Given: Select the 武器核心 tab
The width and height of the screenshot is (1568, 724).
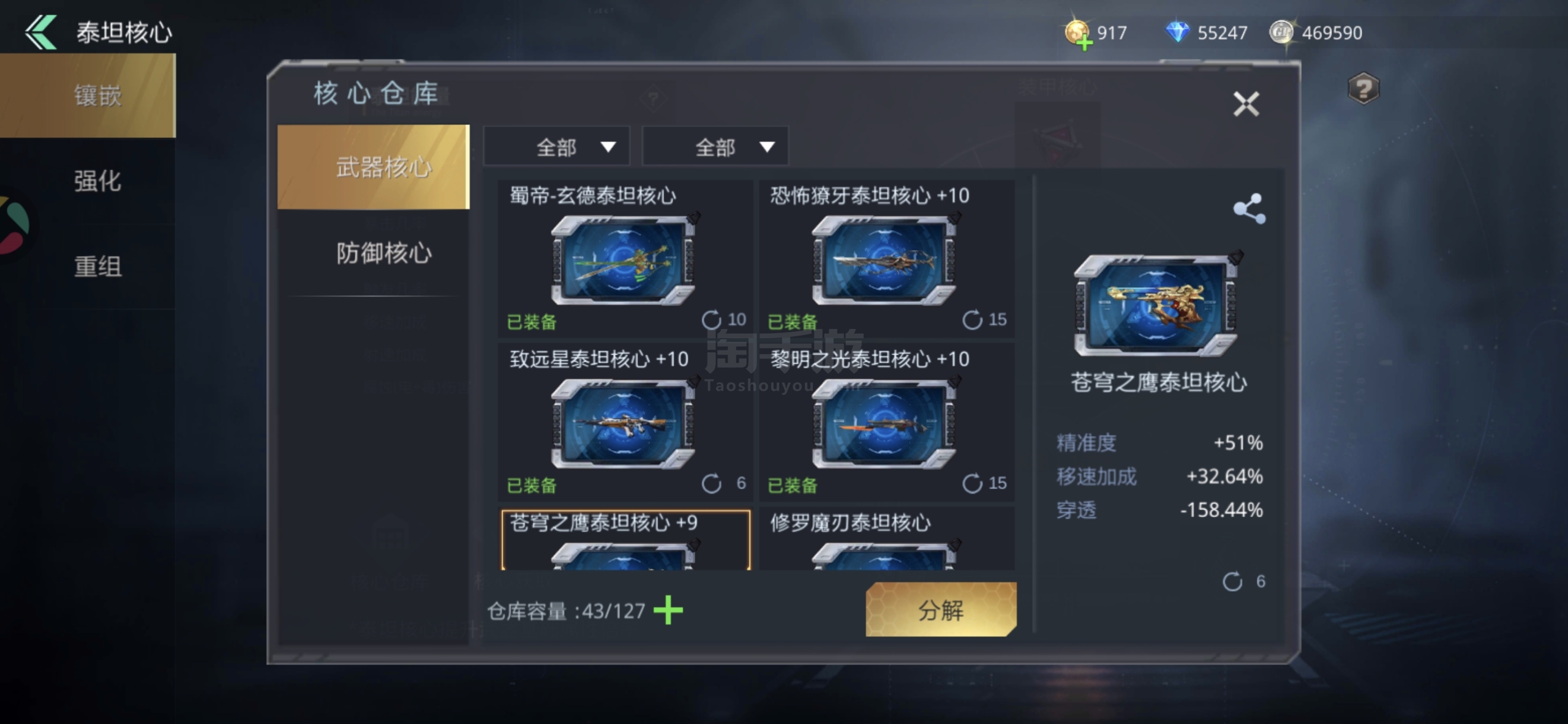Looking at the screenshot, I should pos(373,167).
